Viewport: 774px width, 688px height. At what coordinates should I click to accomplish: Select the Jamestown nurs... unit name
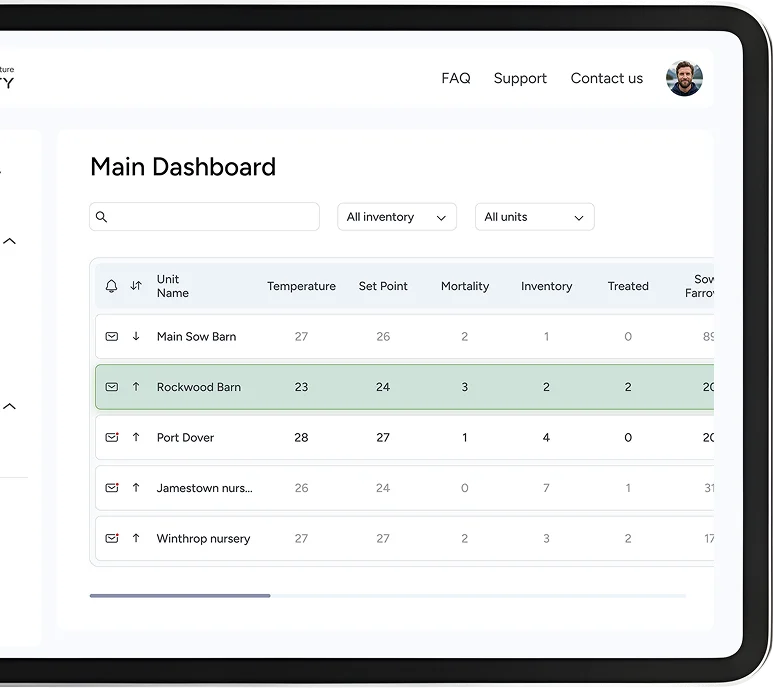coord(204,488)
